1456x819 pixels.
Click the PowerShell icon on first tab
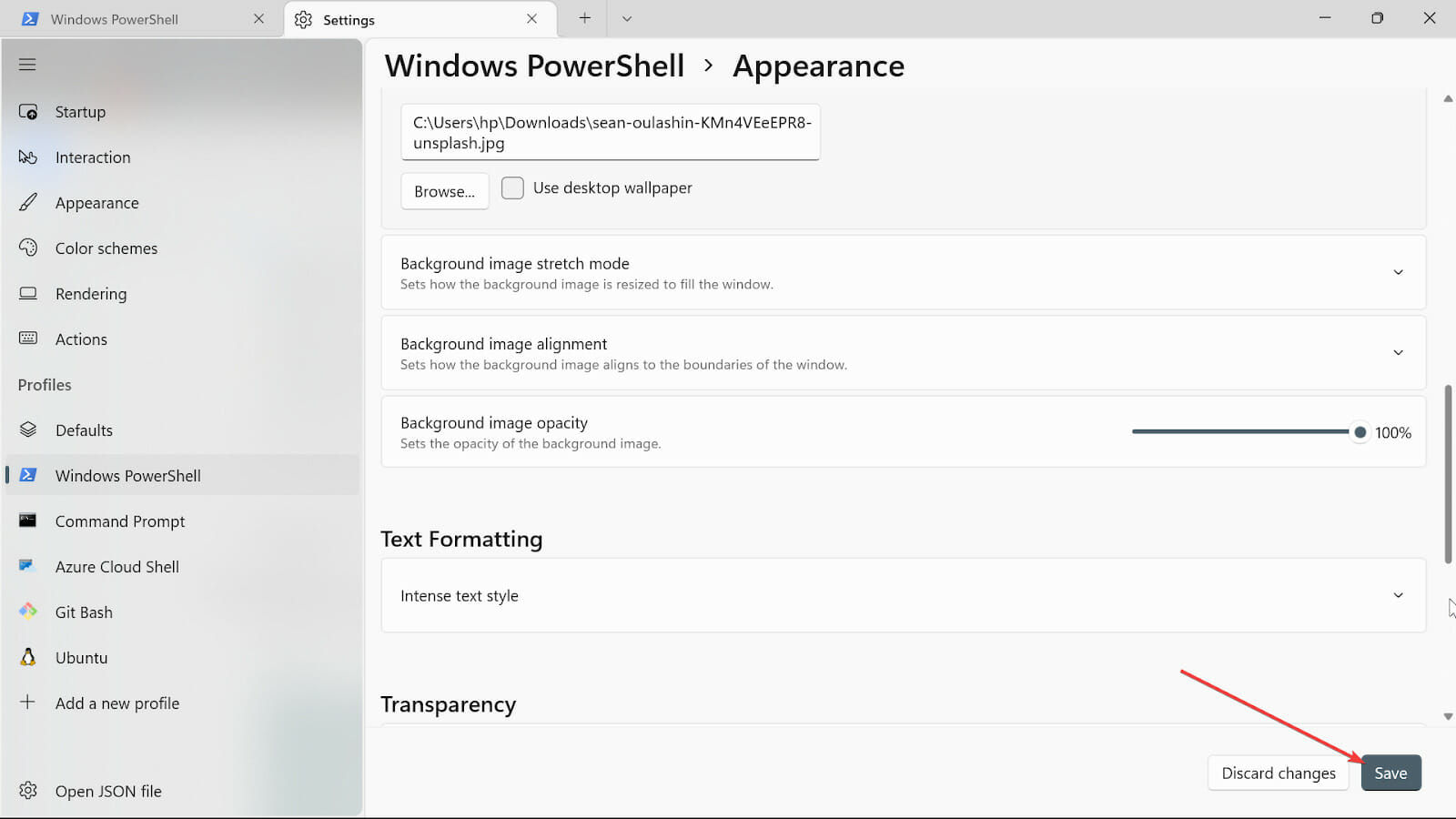coord(30,19)
